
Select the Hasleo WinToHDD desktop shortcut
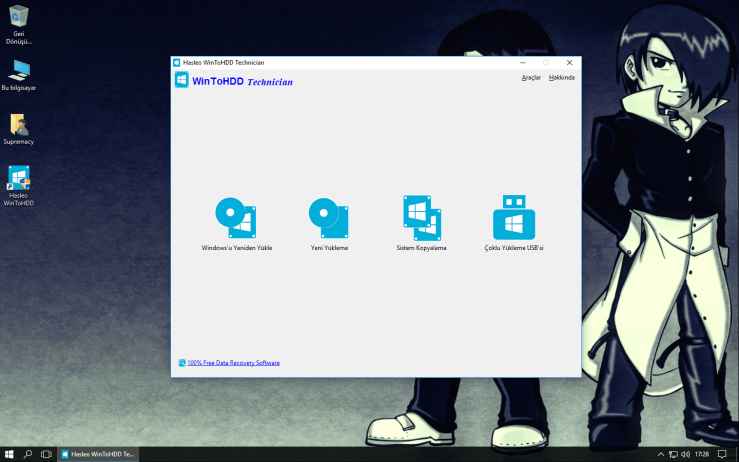pos(19,185)
